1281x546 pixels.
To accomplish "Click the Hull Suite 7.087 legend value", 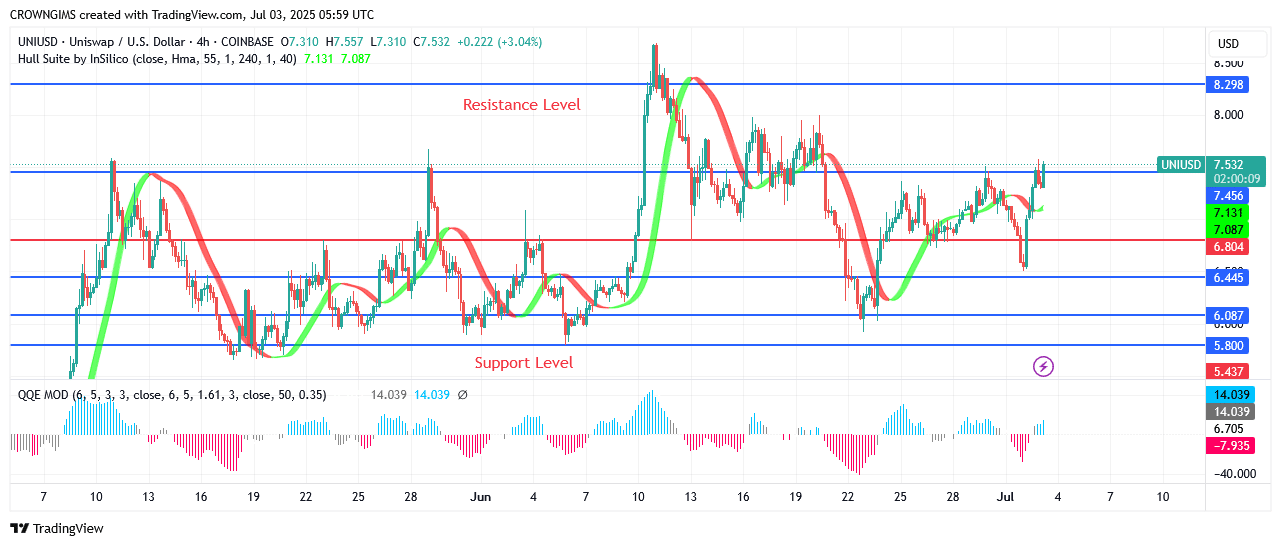I will [x=356, y=59].
